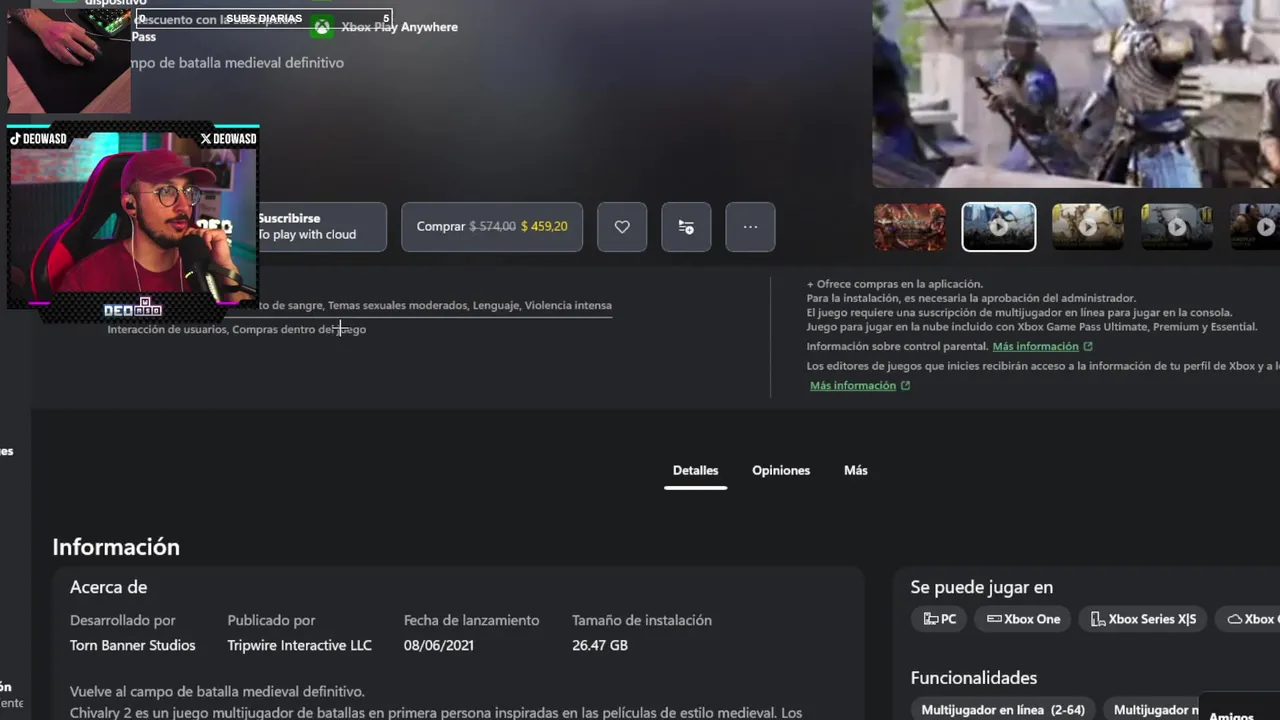Click the Xbox Play Anywhere logo icon
1280x720 pixels.
(322, 27)
